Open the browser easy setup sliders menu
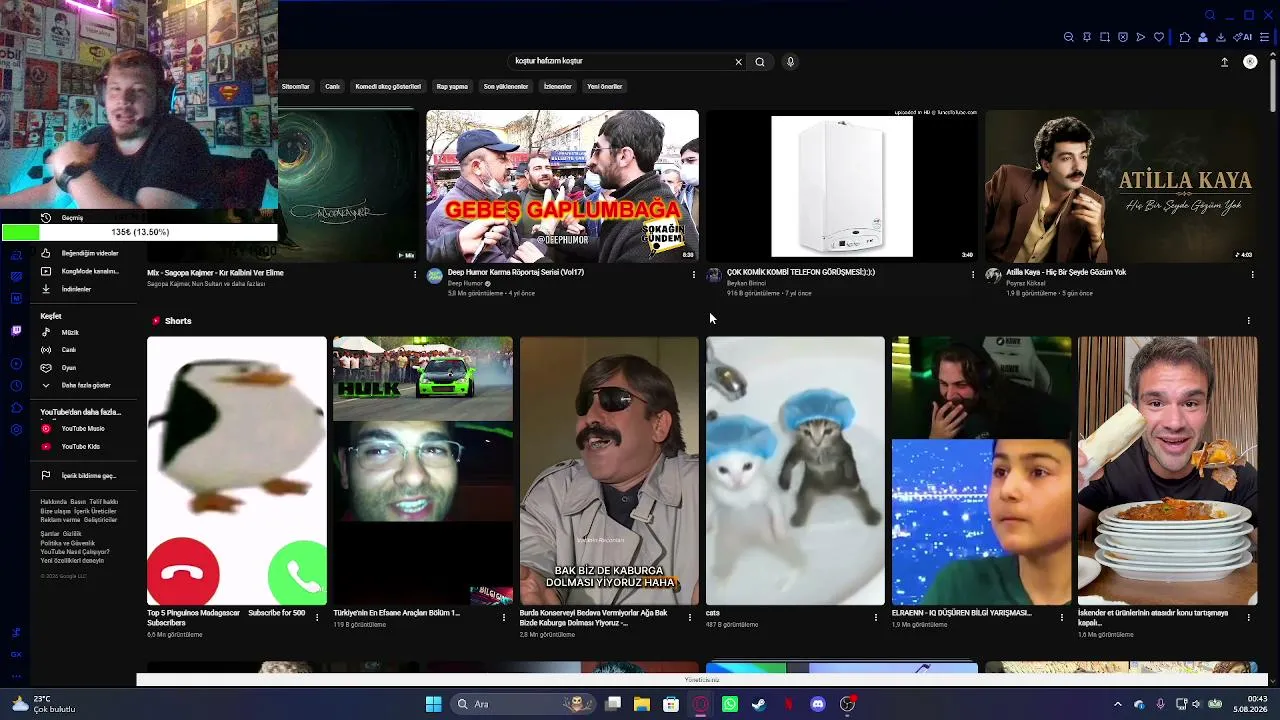Screen dimensions: 1280x720 1265,38
